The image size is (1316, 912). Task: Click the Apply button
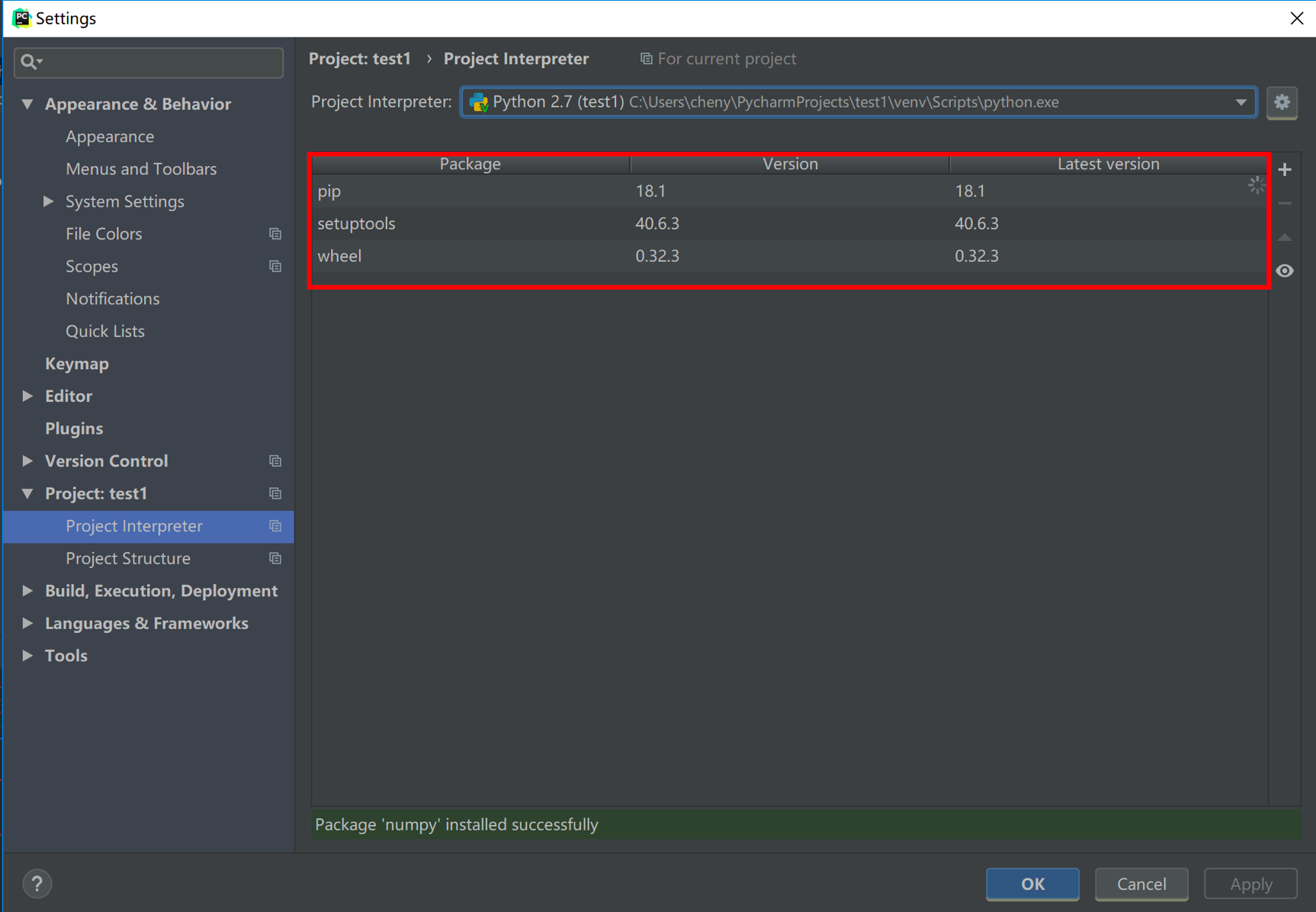click(1250, 884)
